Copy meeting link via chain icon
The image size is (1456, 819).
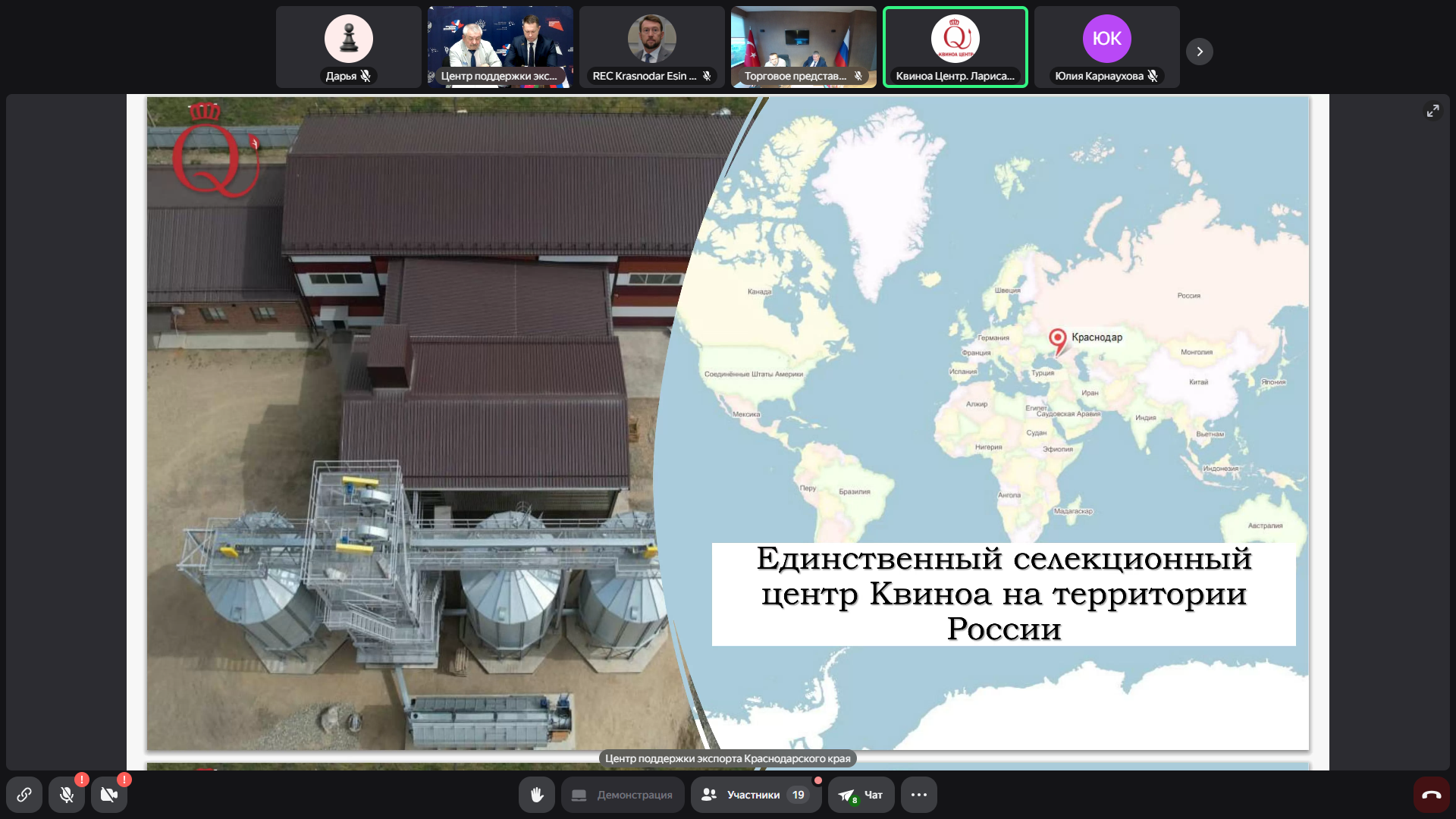pyautogui.click(x=24, y=795)
